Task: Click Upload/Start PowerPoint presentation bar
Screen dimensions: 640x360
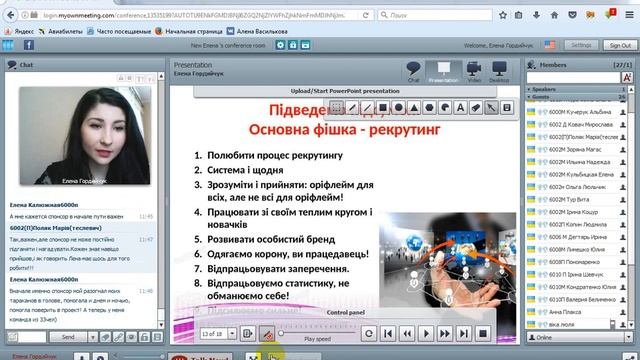Action: [345, 91]
